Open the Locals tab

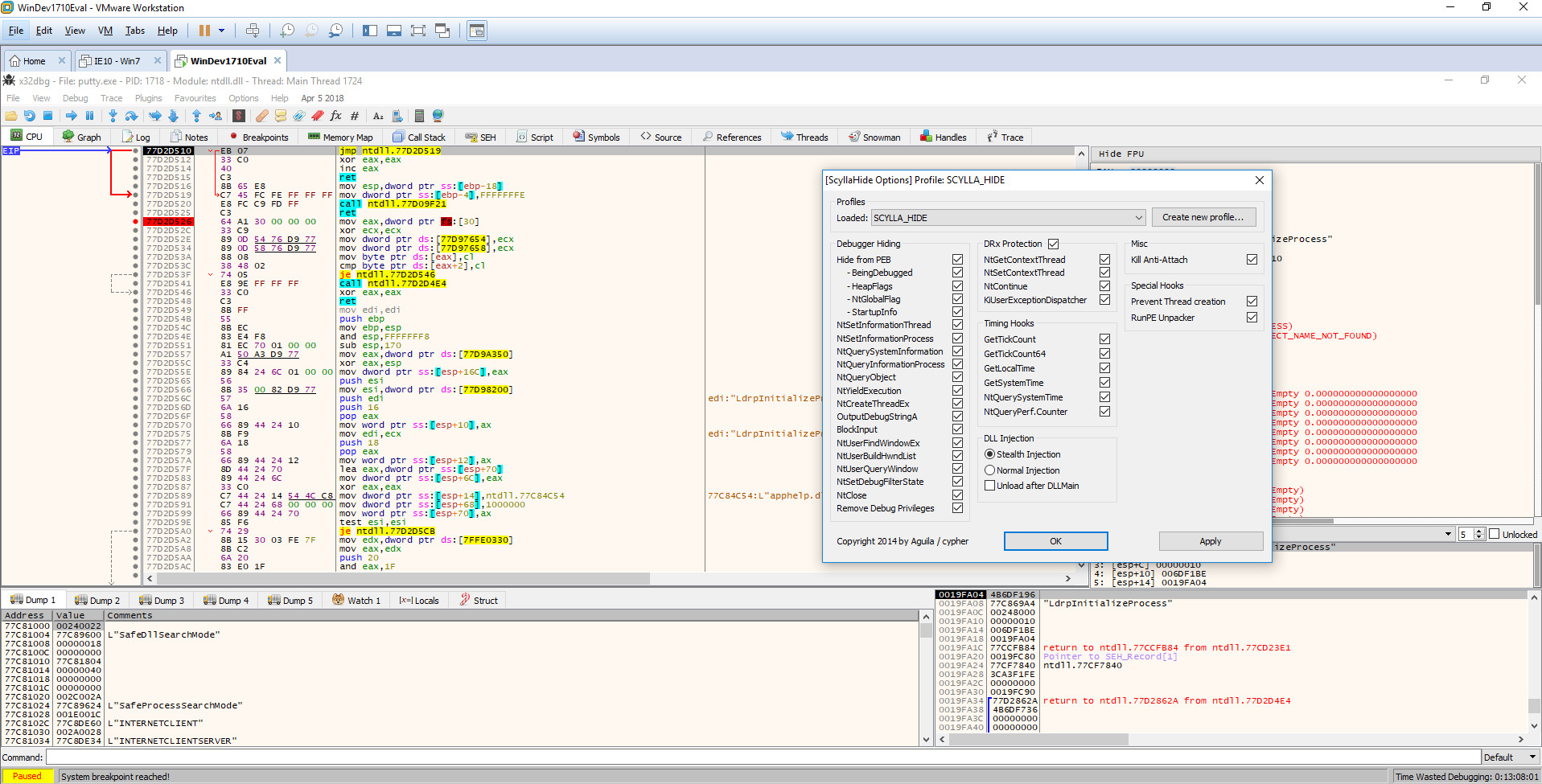click(419, 600)
